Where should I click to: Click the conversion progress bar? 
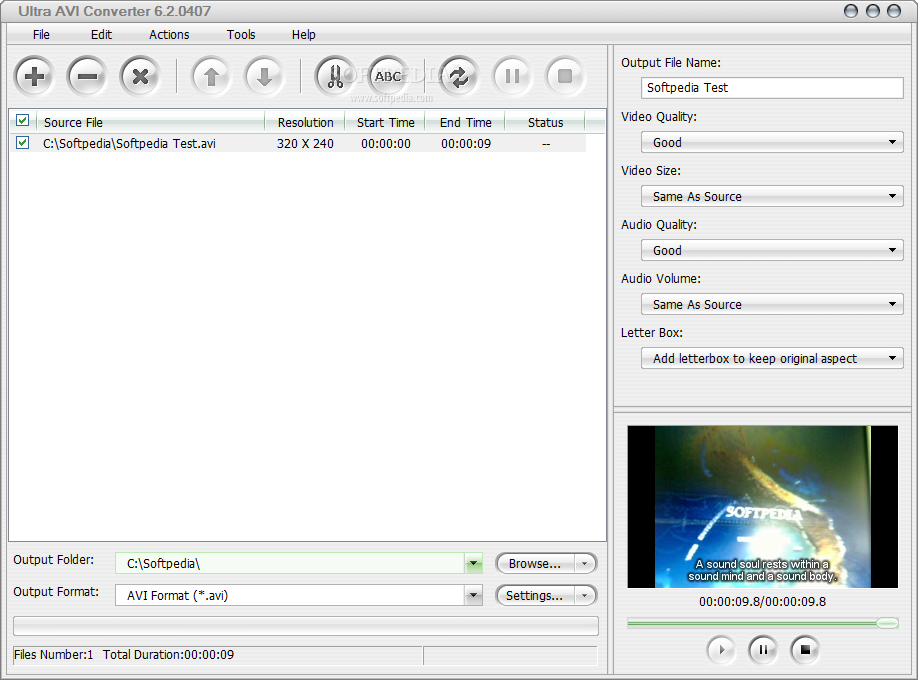[306, 626]
